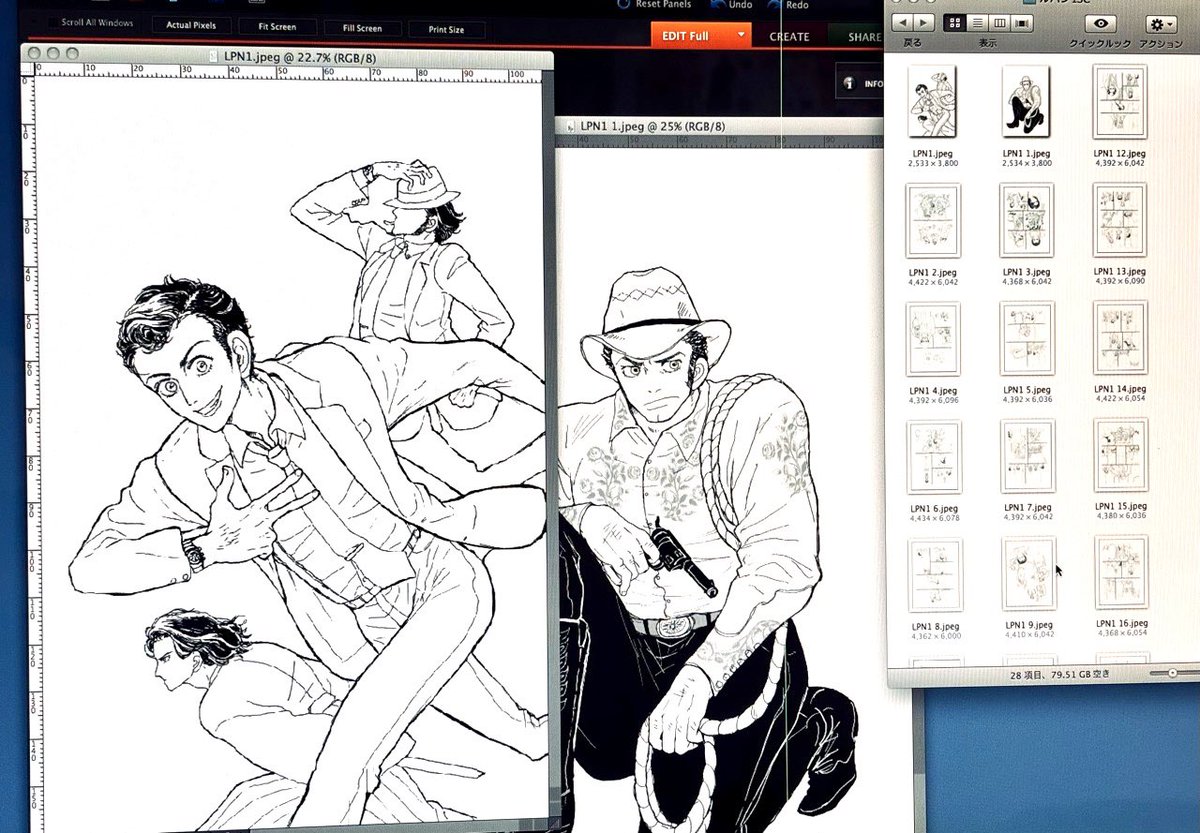Switch Finder to list view
Image resolution: width=1200 pixels, height=833 pixels.
pyautogui.click(x=977, y=22)
